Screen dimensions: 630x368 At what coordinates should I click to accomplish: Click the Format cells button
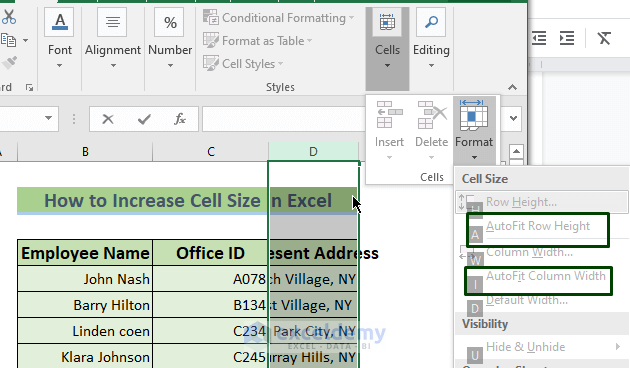(x=474, y=130)
